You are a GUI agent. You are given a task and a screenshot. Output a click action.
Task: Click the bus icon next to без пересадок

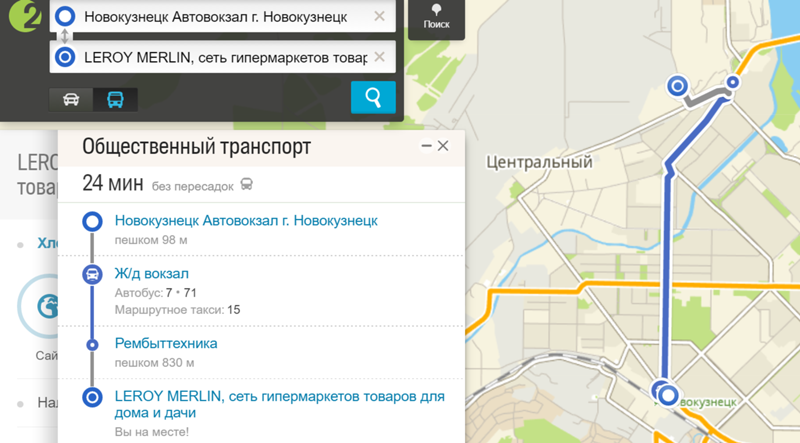coord(246,184)
